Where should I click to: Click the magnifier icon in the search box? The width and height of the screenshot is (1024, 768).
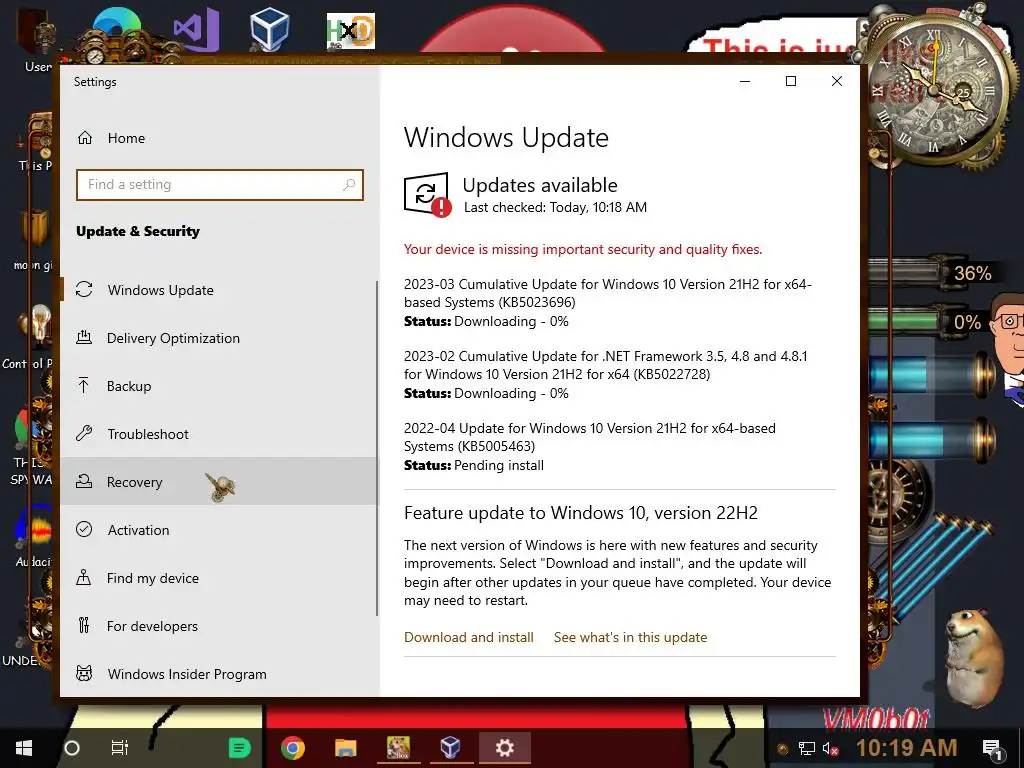(x=349, y=185)
